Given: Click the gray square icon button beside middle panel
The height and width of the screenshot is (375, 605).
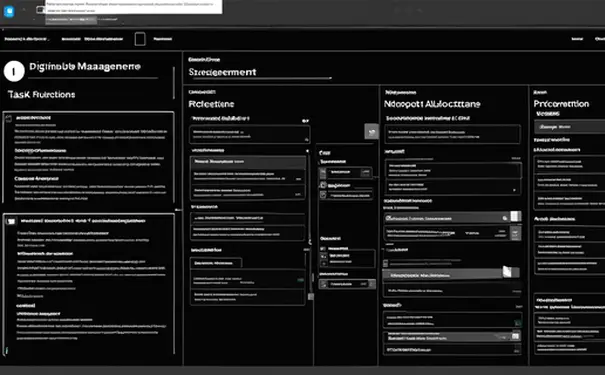Looking at the screenshot, I should click(371, 132).
